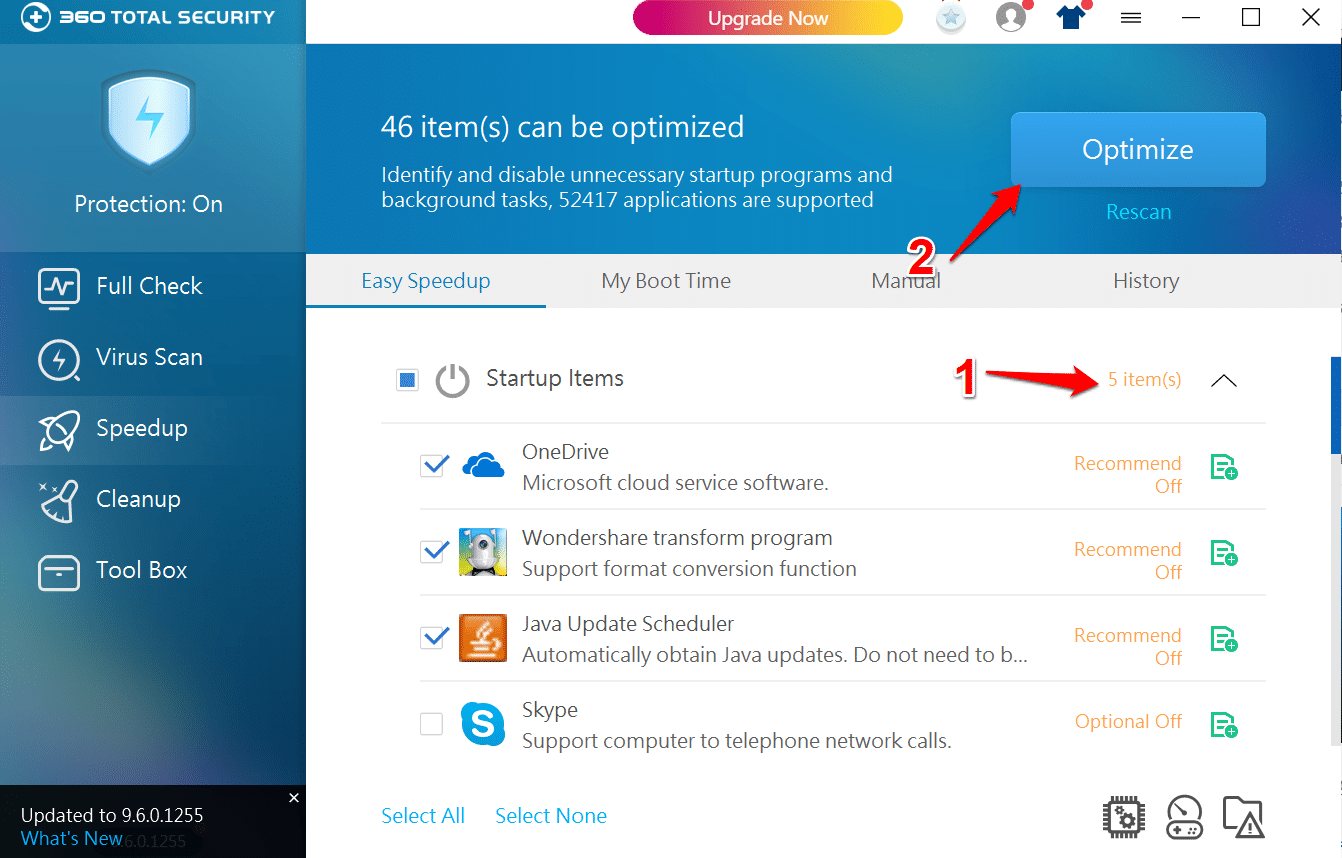Click Recommend Off for Java Update Scheduler
This screenshot has height=858, width=1342.
(1128, 647)
